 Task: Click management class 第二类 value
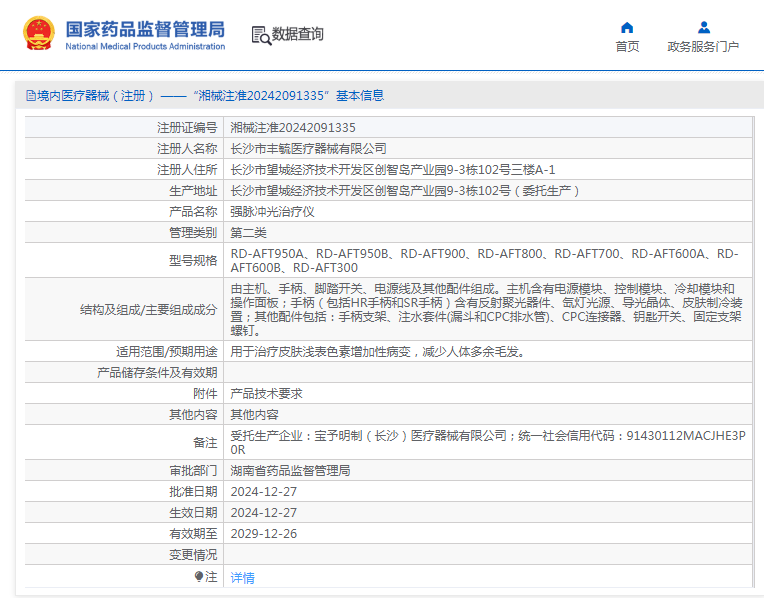pos(248,232)
